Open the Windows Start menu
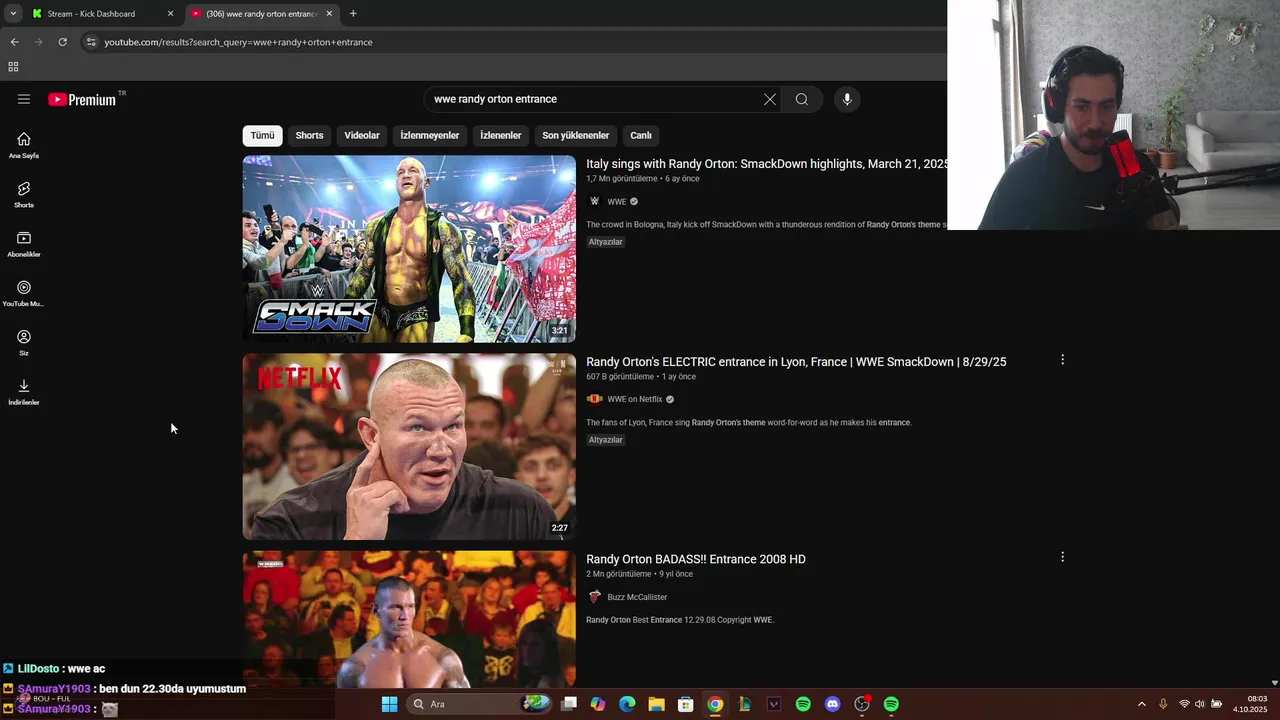Image resolution: width=1280 pixels, height=720 pixels. 389,704
